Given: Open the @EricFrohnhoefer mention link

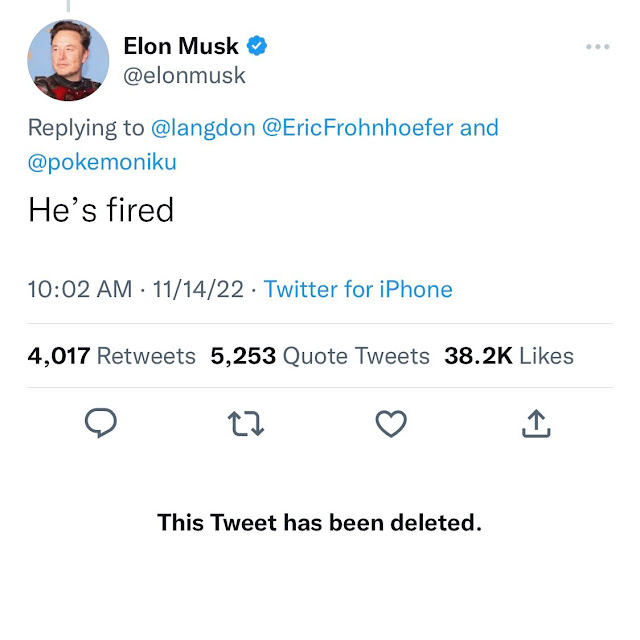Looking at the screenshot, I should click(357, 128).
